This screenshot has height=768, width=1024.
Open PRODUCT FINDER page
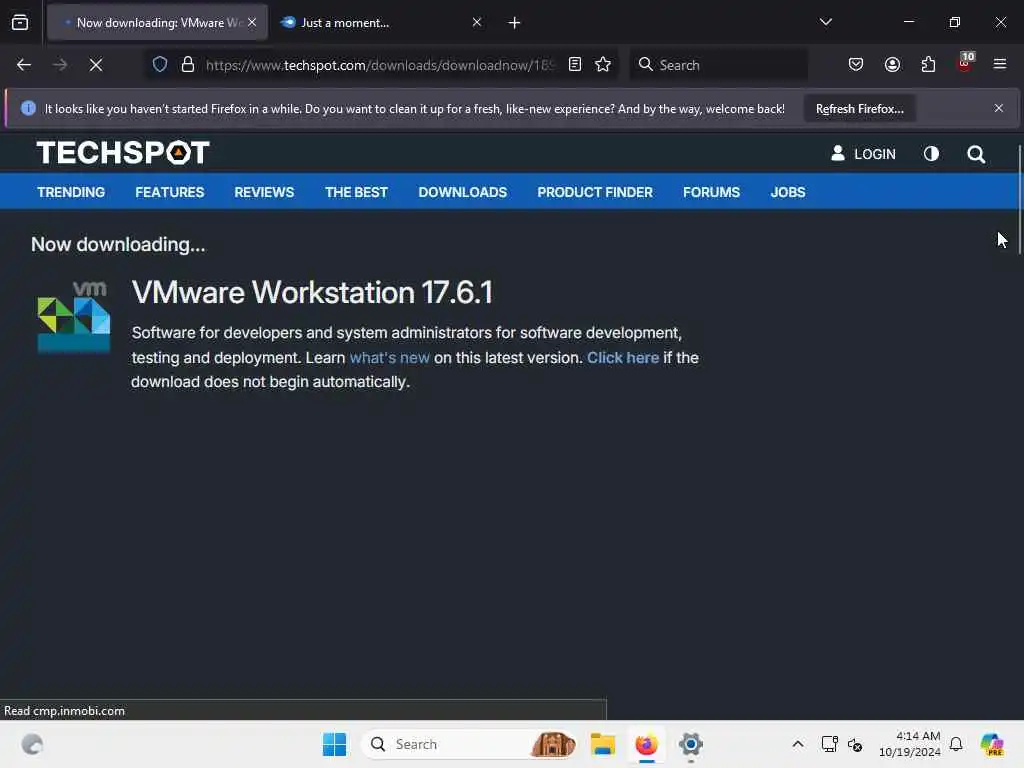pyautogui.click(x=595, y=193)
